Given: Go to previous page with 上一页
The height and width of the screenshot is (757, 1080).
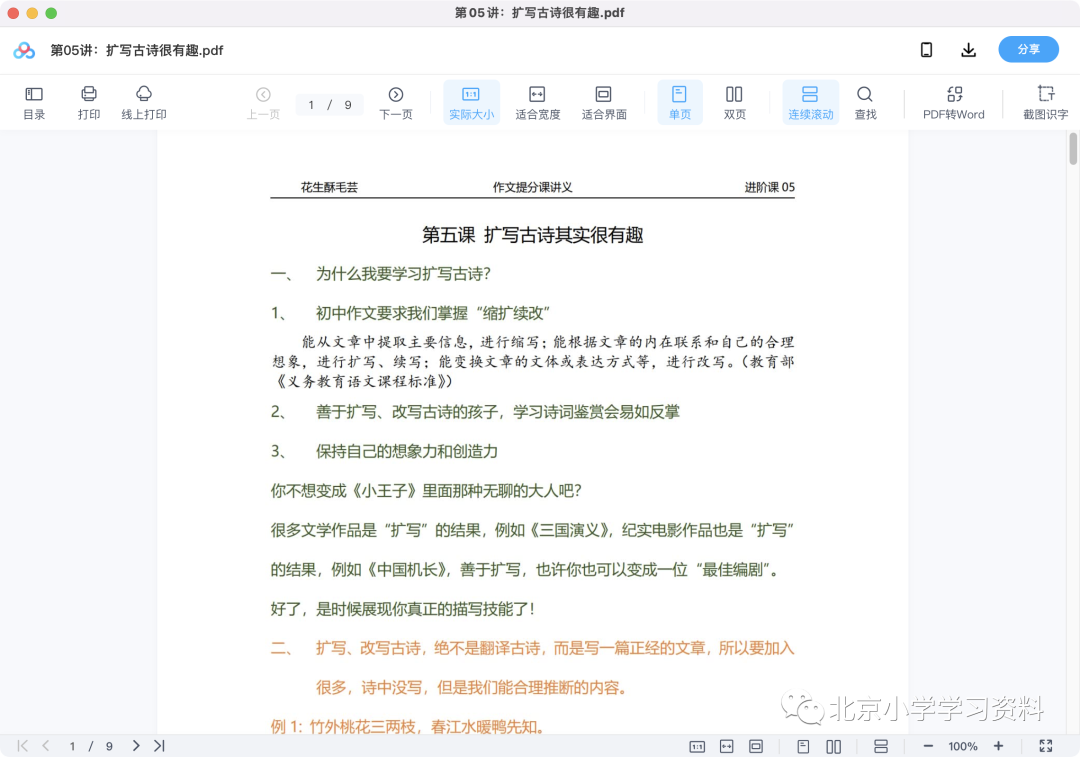Looking at the screenshot, I should [263, 103].
